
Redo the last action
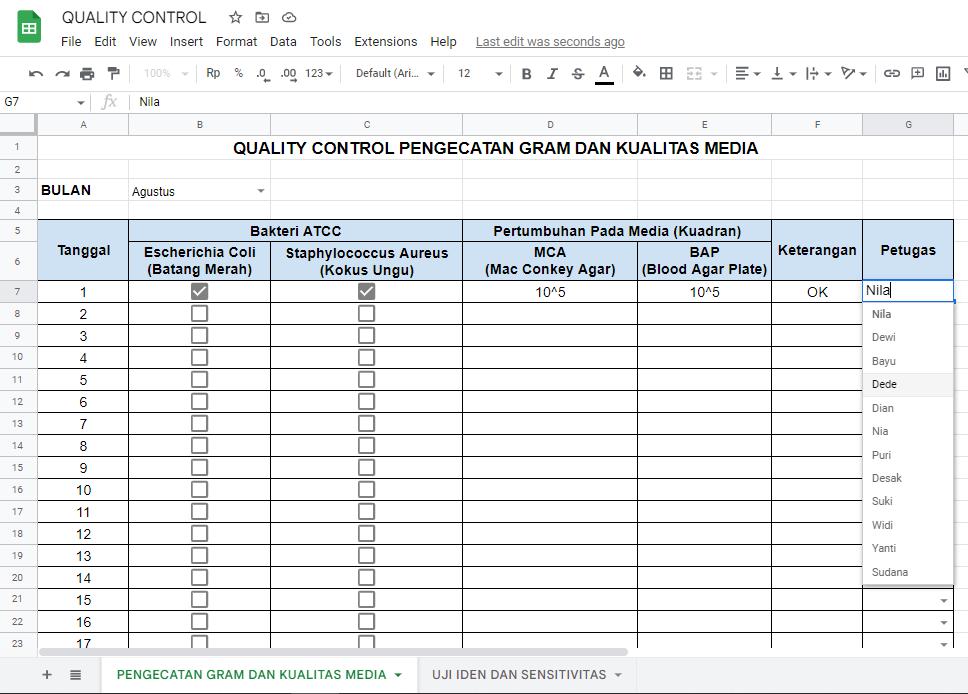pos(62,73)
